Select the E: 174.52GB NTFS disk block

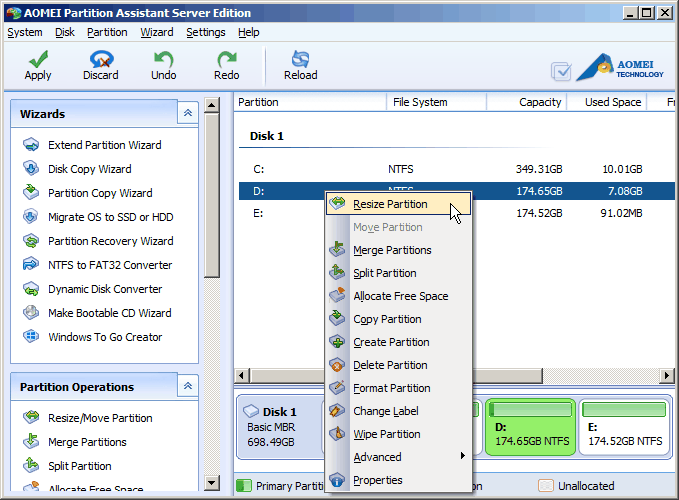pos(624,427)
